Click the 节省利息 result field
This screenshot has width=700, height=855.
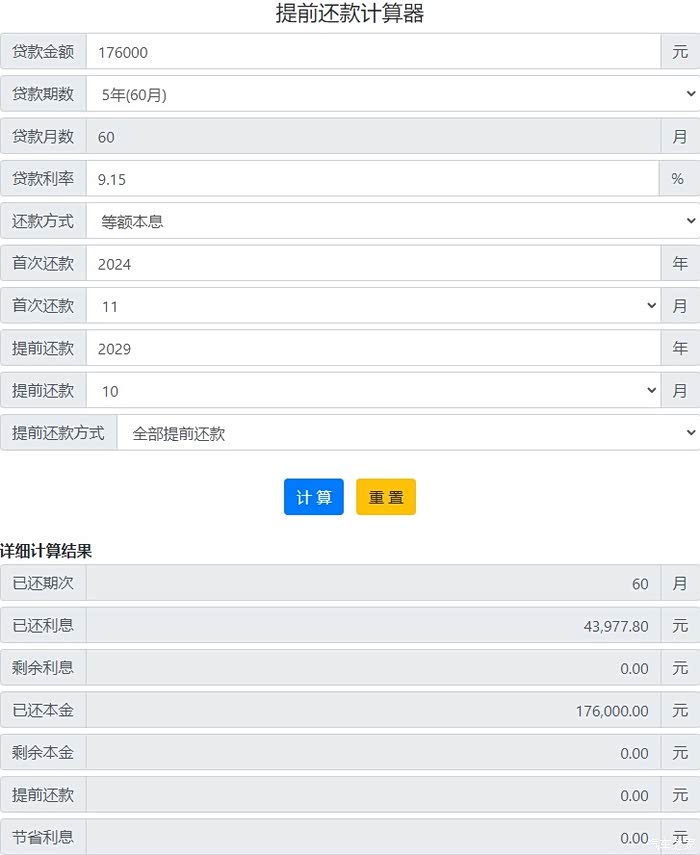pyautogui.click(x=373, y=837)
